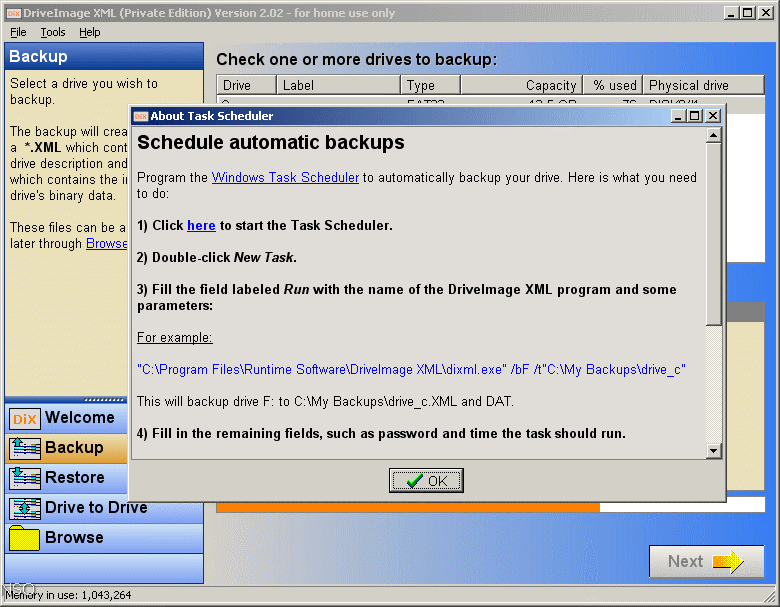Viewport: 780px width, 607px height.
Task: Click the Physical drive column header
Action: click(703, 86)
